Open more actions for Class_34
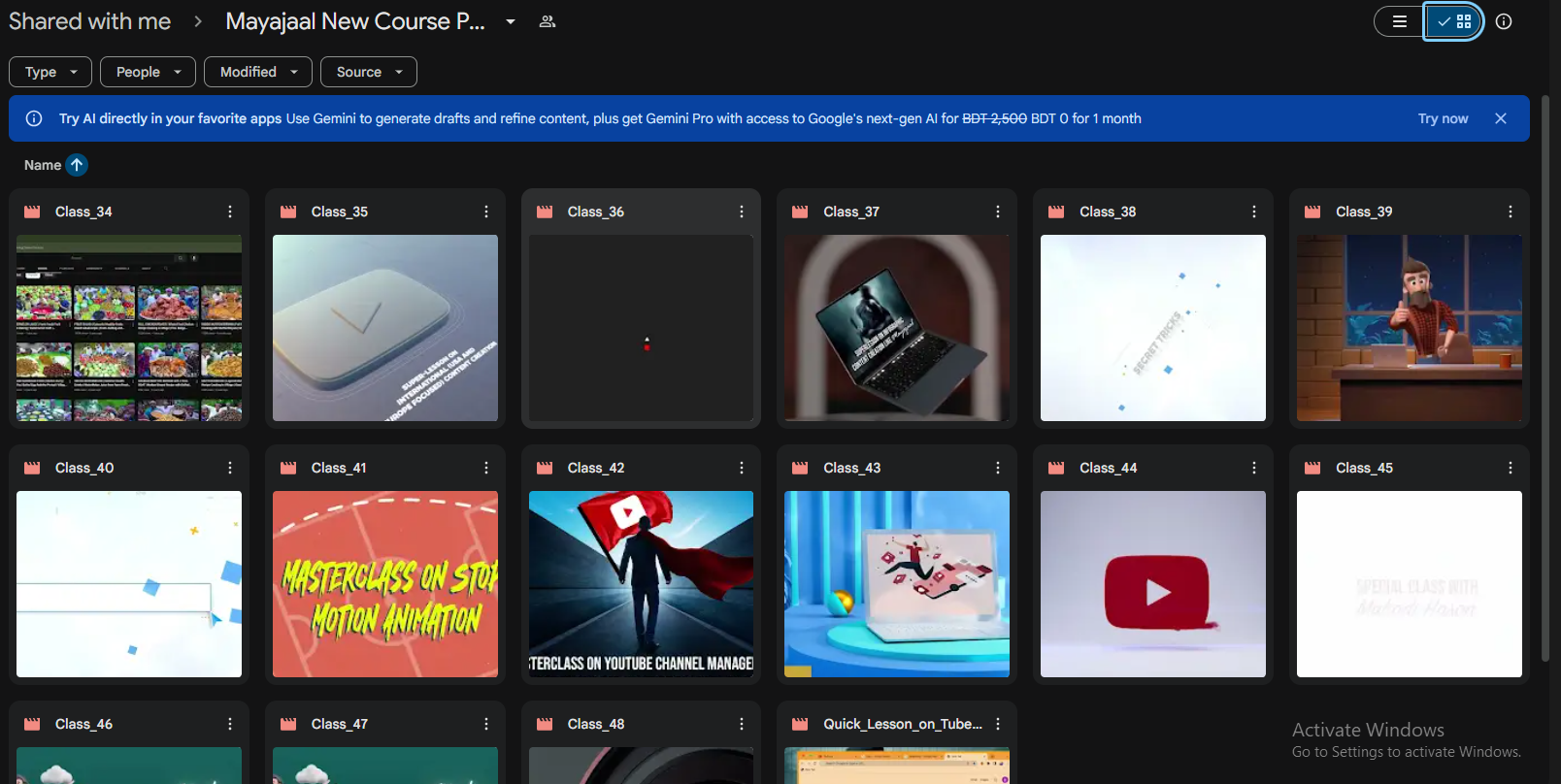 click(x=230, y=212)
